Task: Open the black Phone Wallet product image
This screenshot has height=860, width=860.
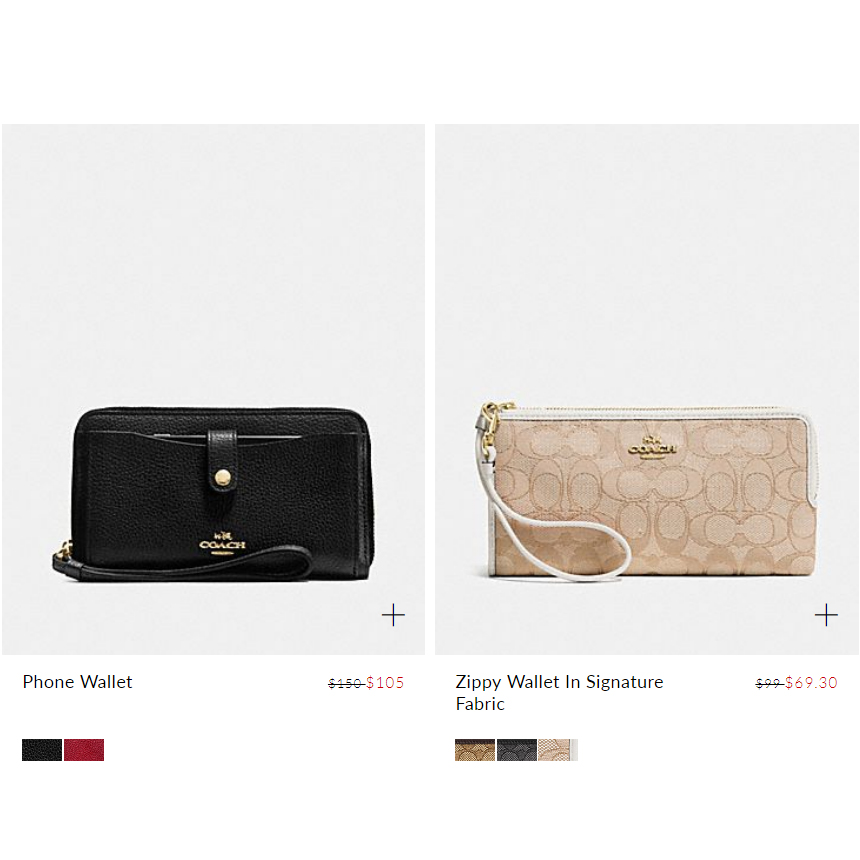Action: (213, 389)
